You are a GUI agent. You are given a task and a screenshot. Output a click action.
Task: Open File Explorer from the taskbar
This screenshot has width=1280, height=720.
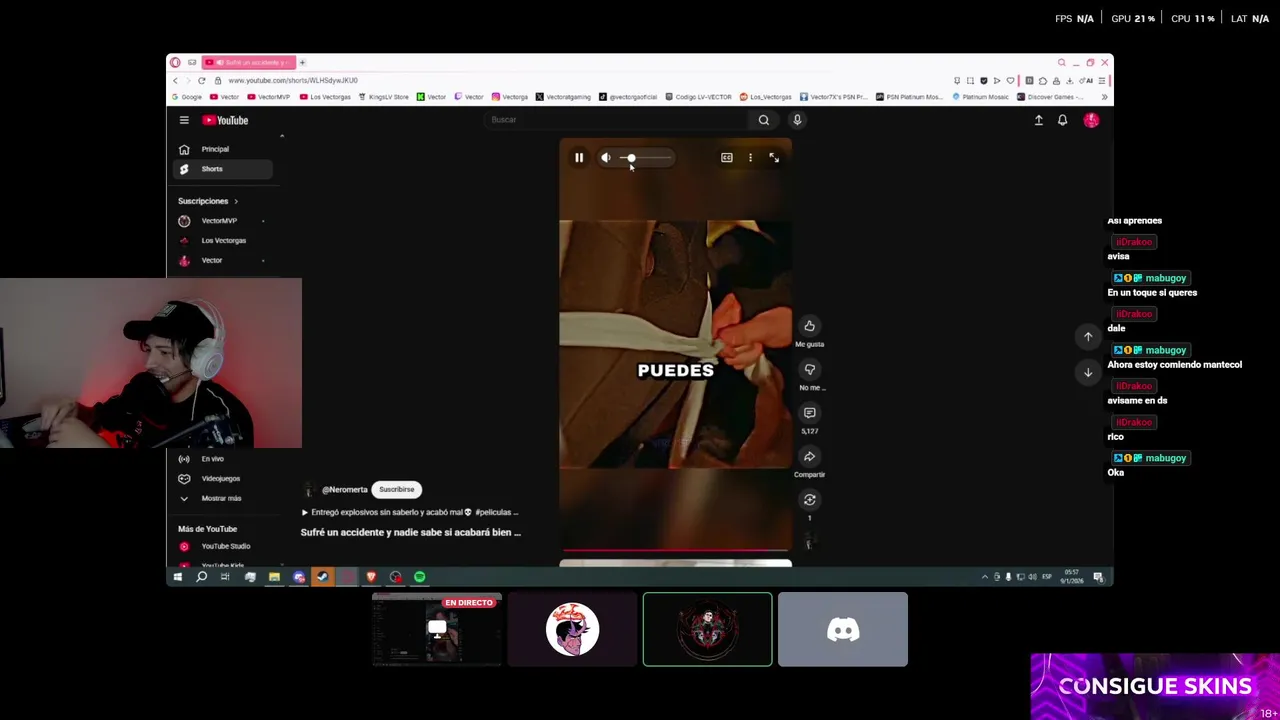coord(274,577)
